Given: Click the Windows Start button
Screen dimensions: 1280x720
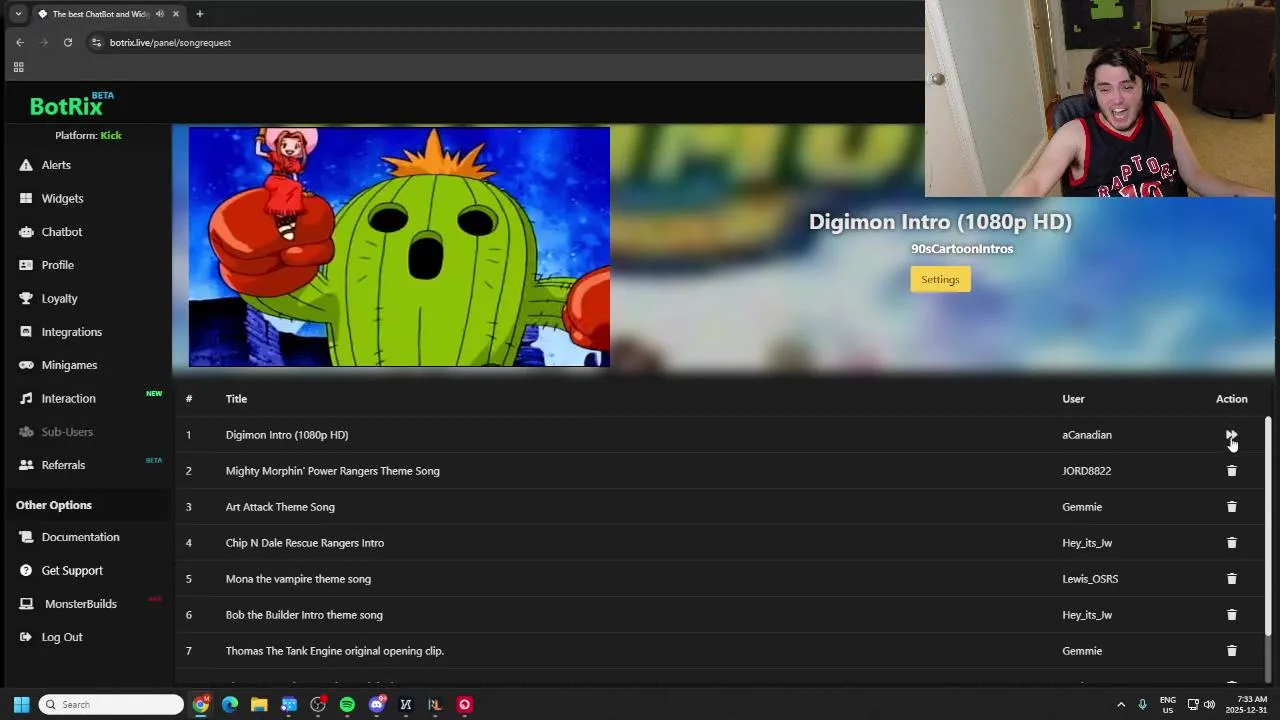Looking at the screenshot, I should (21, 704).
